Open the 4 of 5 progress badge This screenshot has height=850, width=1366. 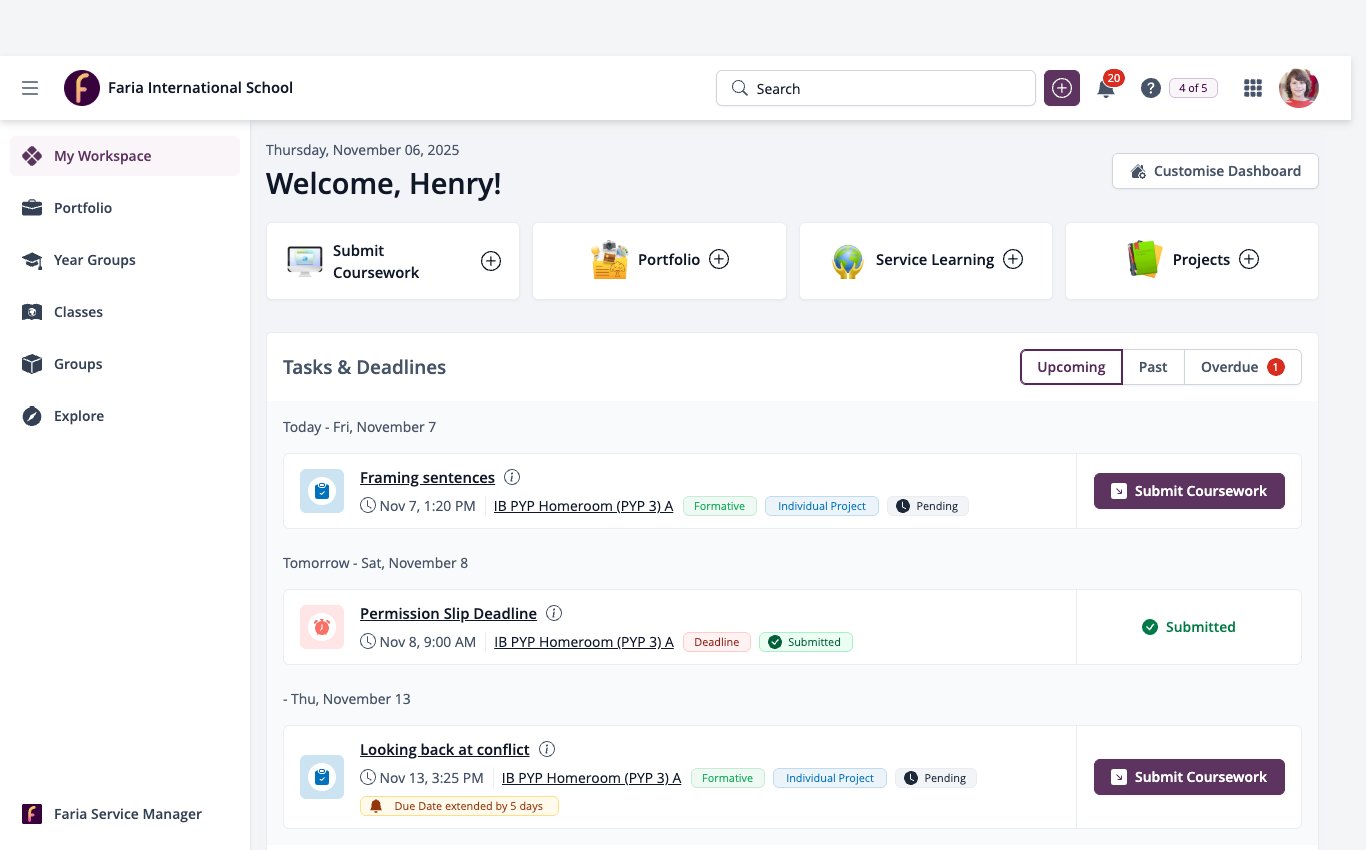tap(1193, 88)
